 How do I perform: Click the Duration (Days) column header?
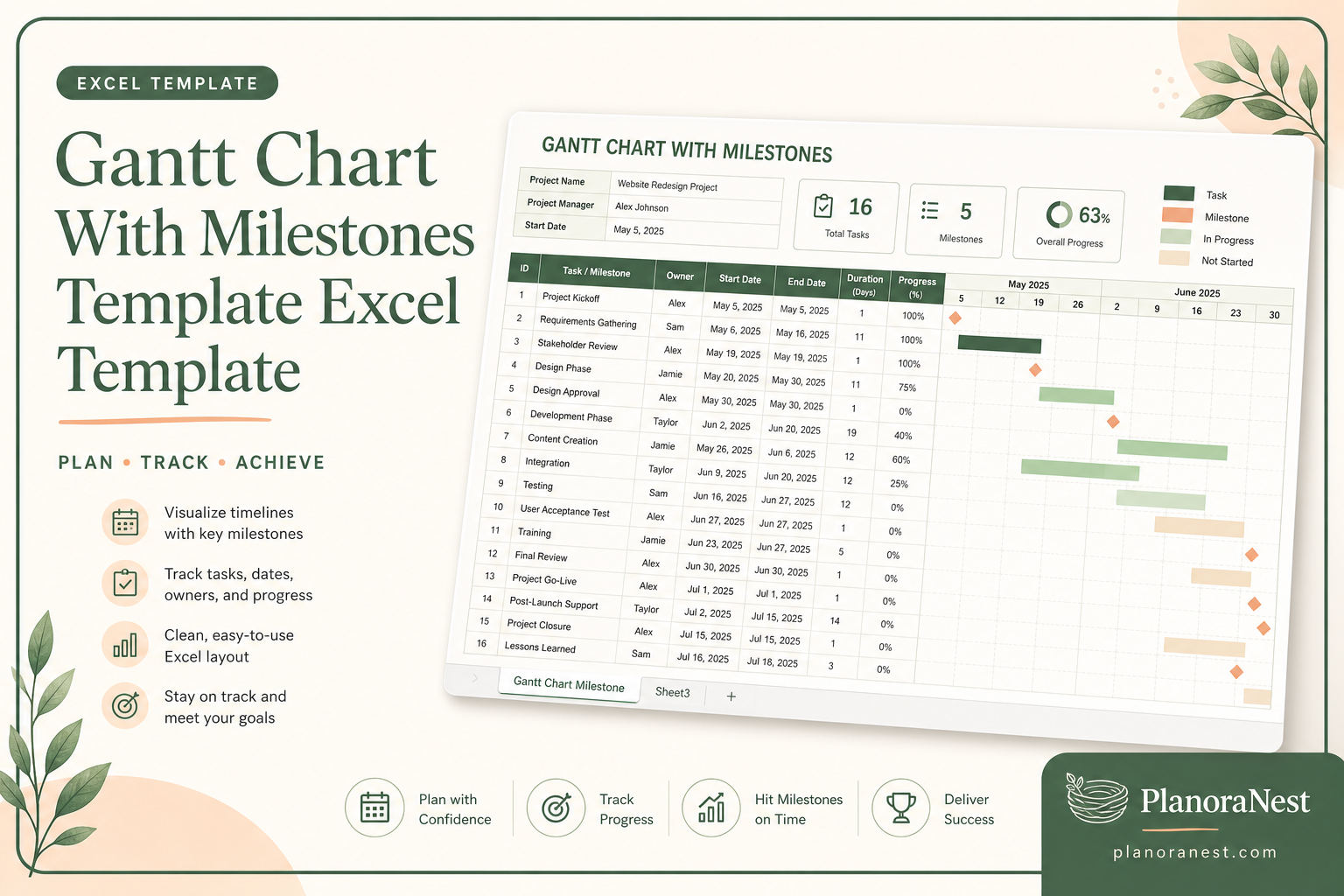coord(864,284)
